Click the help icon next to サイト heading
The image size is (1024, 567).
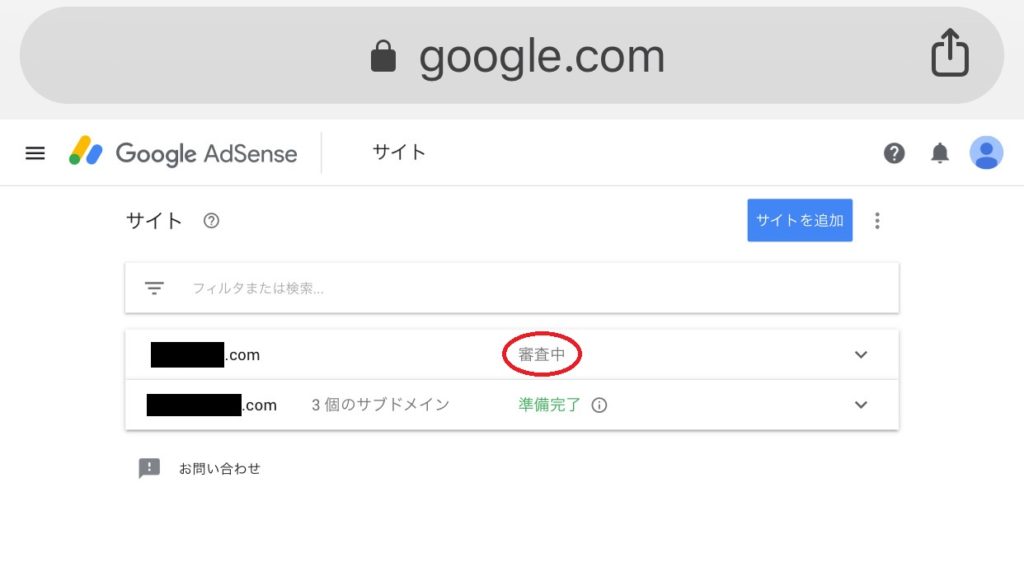click(211, 221)
